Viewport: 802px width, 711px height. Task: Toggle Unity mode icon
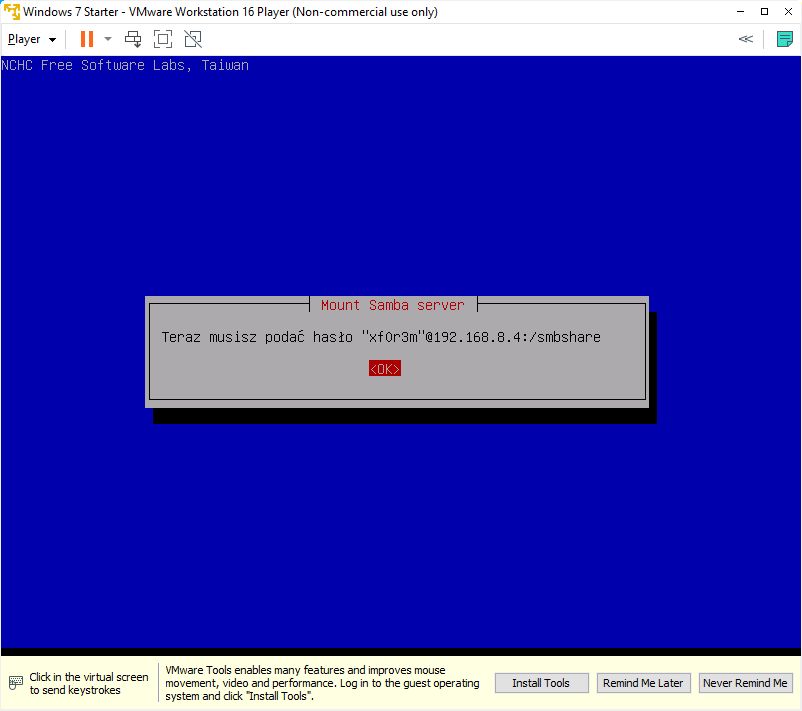pos(193,39)
